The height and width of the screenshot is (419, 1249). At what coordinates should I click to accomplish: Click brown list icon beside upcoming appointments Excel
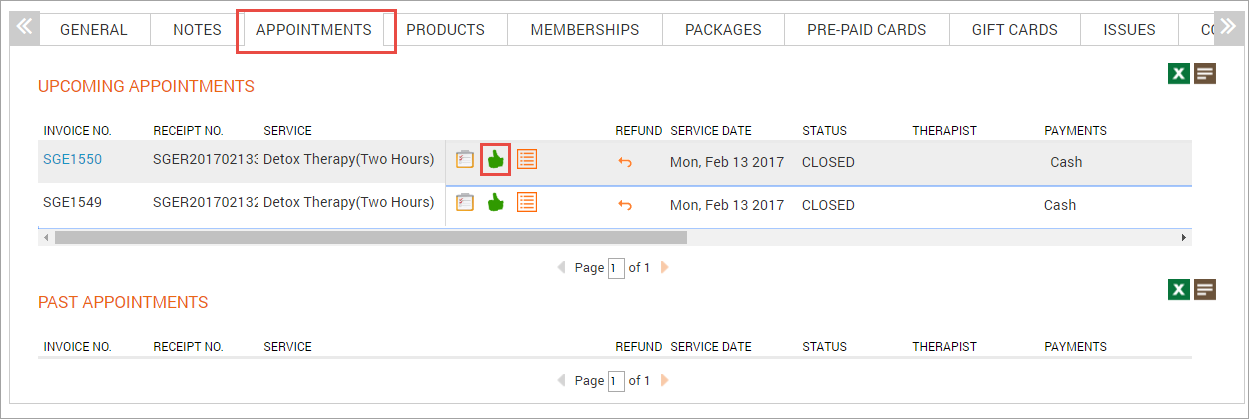[1205, 73]
